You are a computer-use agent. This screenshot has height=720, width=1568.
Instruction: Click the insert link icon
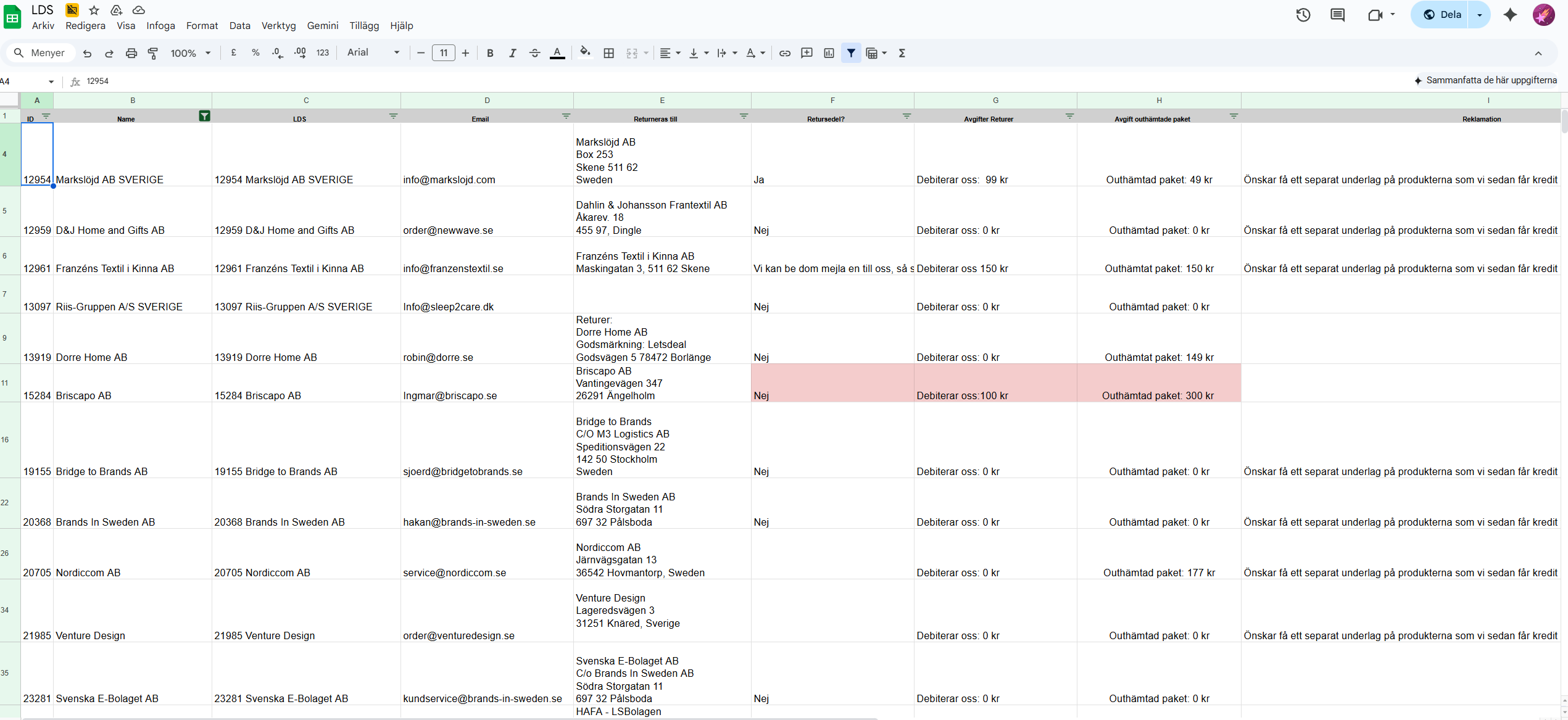click(x=784, y=53)
